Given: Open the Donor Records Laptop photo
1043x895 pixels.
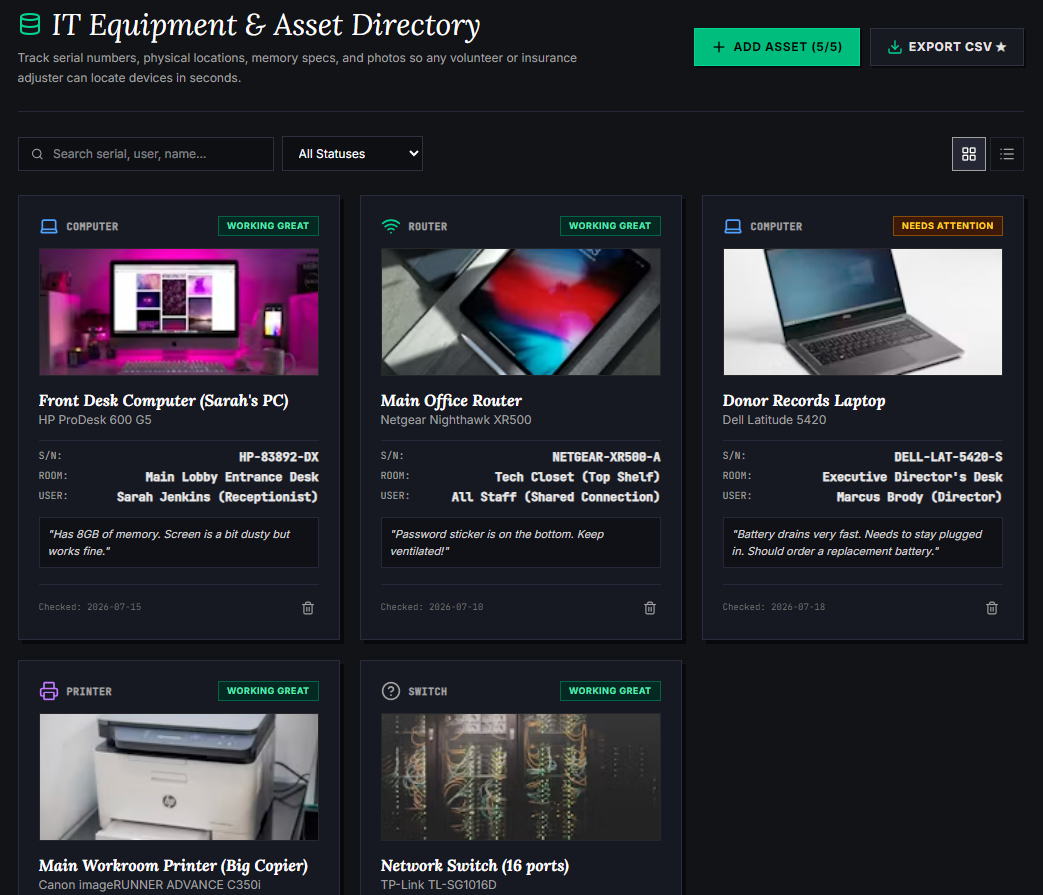Looking at the screenshot, I should 863,312.
